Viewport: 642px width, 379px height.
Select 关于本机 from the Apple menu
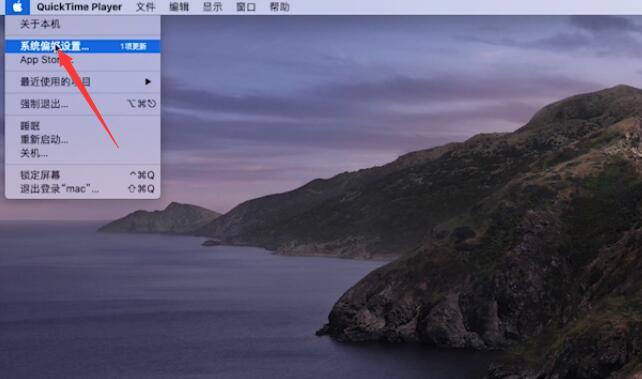coord(82,24)
